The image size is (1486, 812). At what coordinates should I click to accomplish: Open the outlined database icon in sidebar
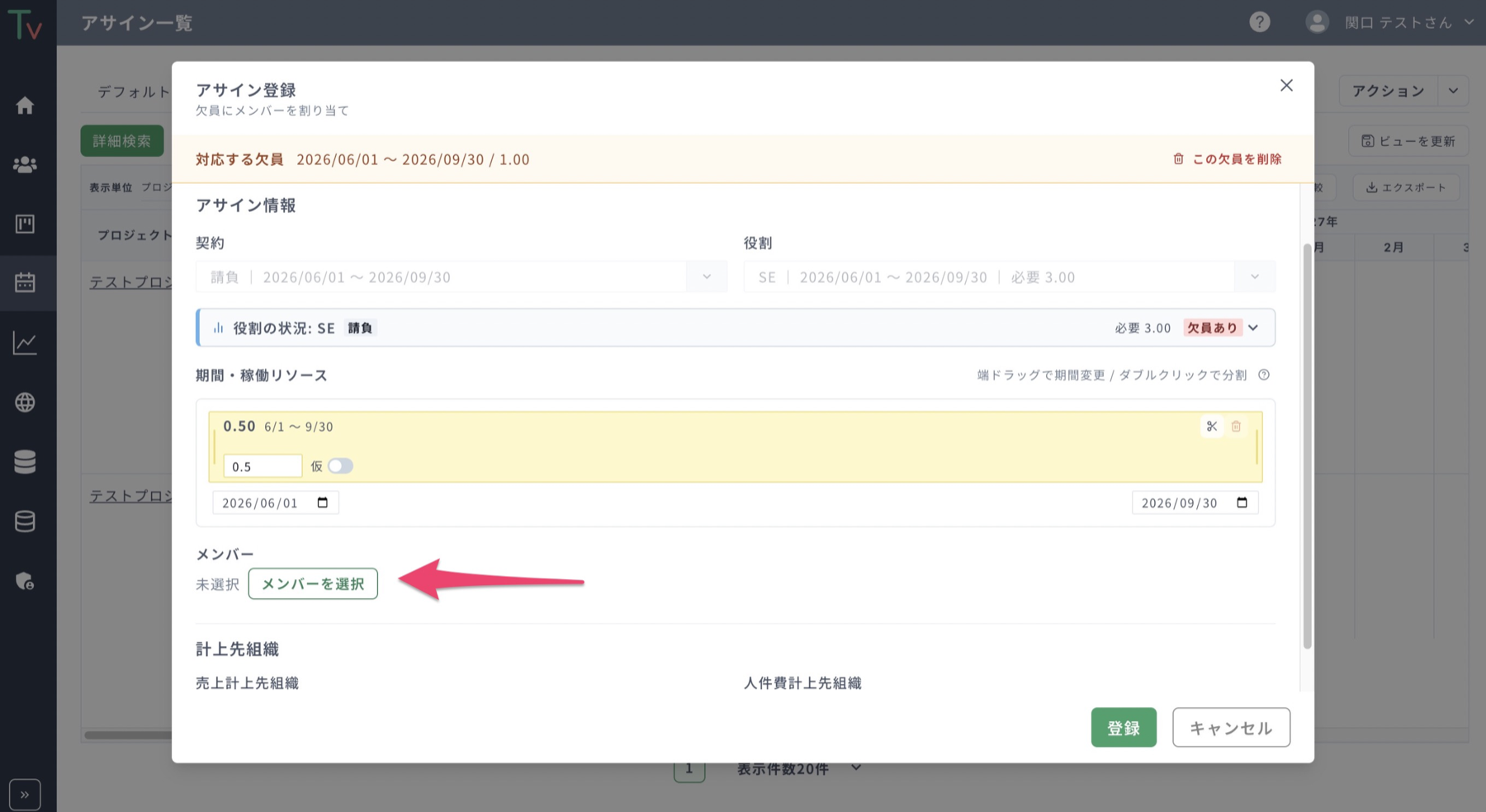[x=25, y=521]
